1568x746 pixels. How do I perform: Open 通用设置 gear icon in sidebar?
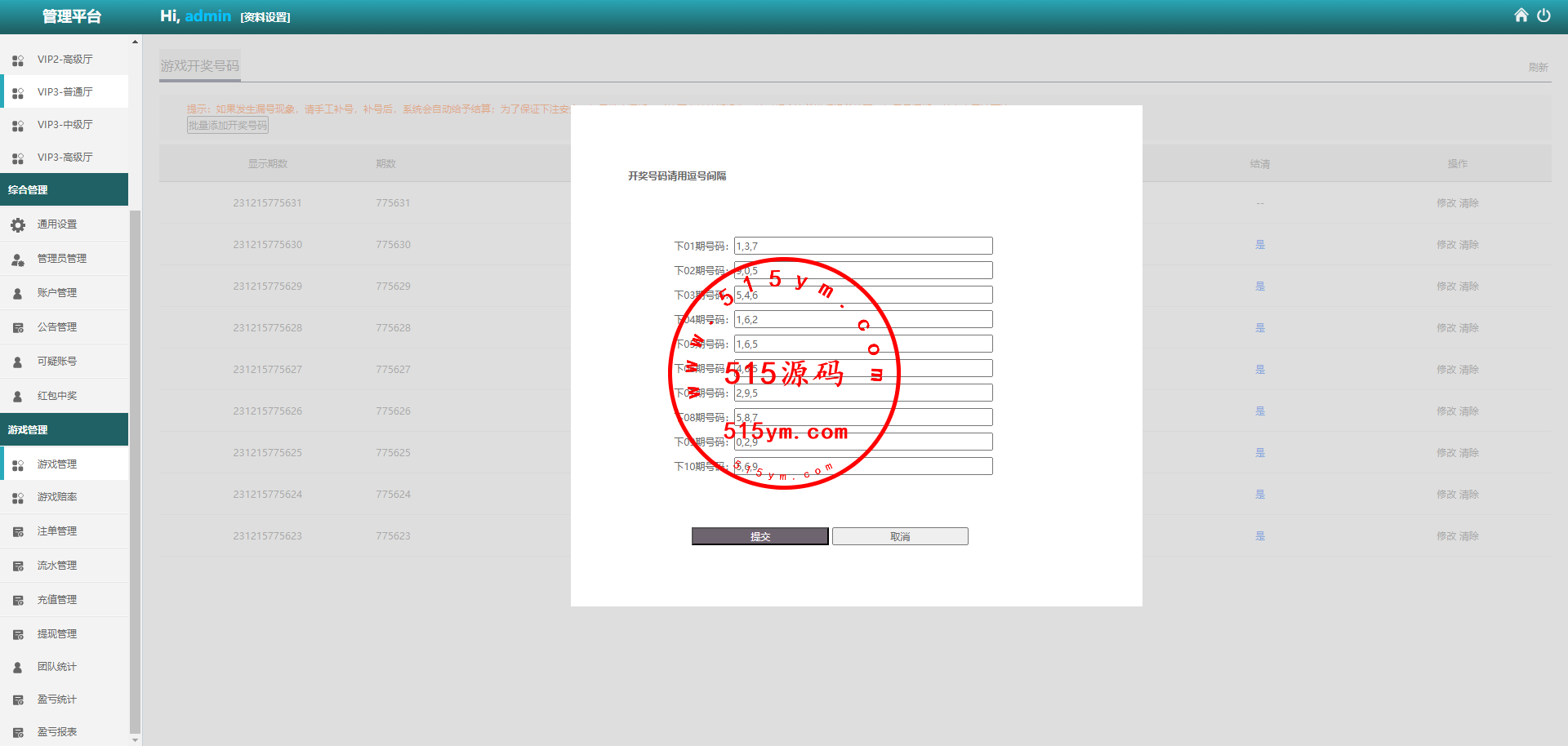point(18,224)
